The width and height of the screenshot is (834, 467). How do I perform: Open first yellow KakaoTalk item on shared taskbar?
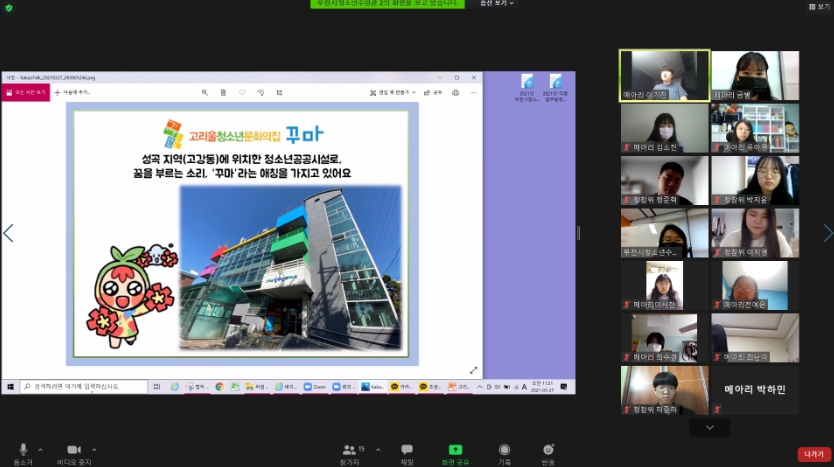(402, 387)
